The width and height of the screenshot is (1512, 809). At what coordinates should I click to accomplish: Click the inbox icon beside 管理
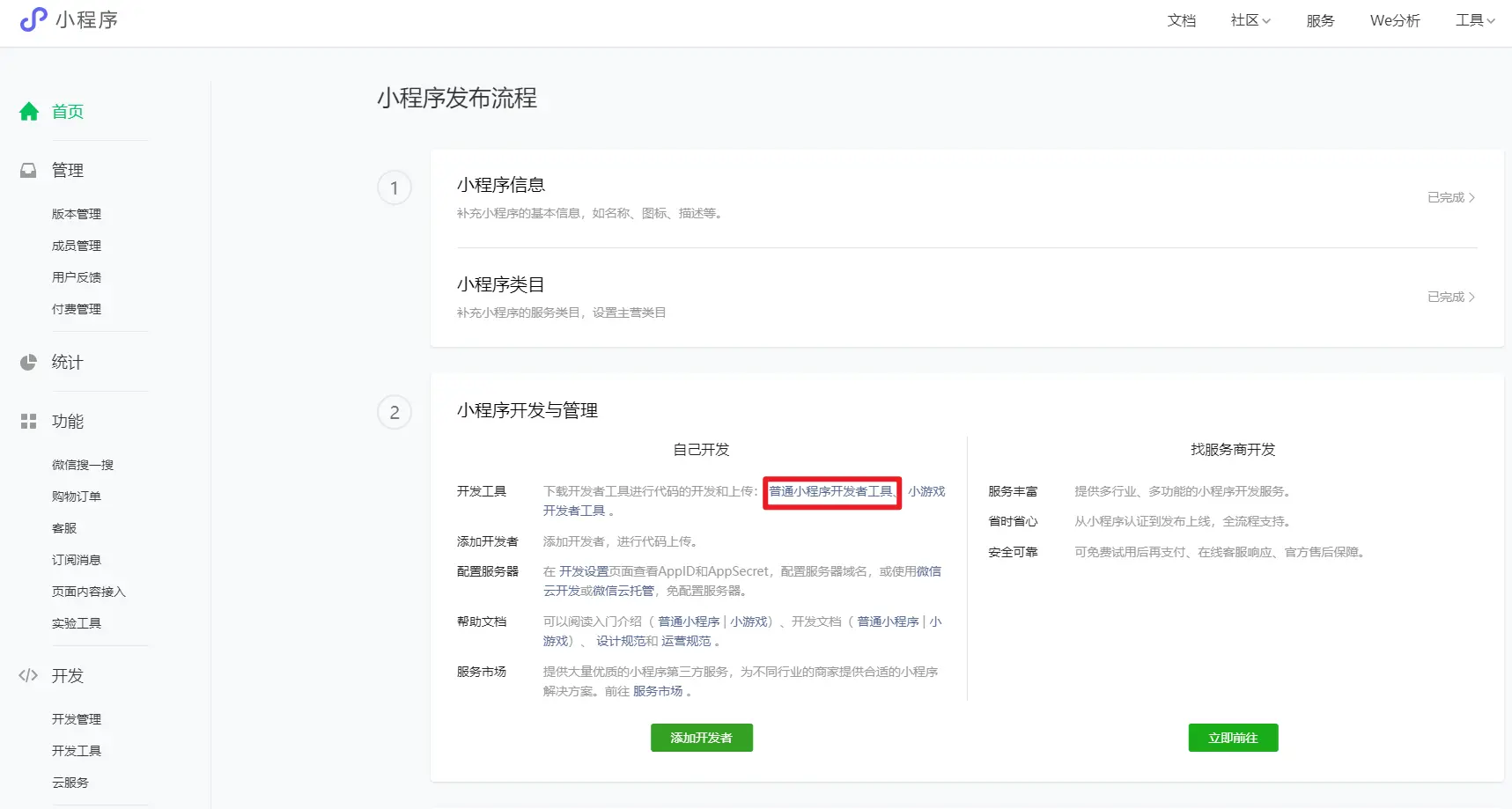[29, 171]
